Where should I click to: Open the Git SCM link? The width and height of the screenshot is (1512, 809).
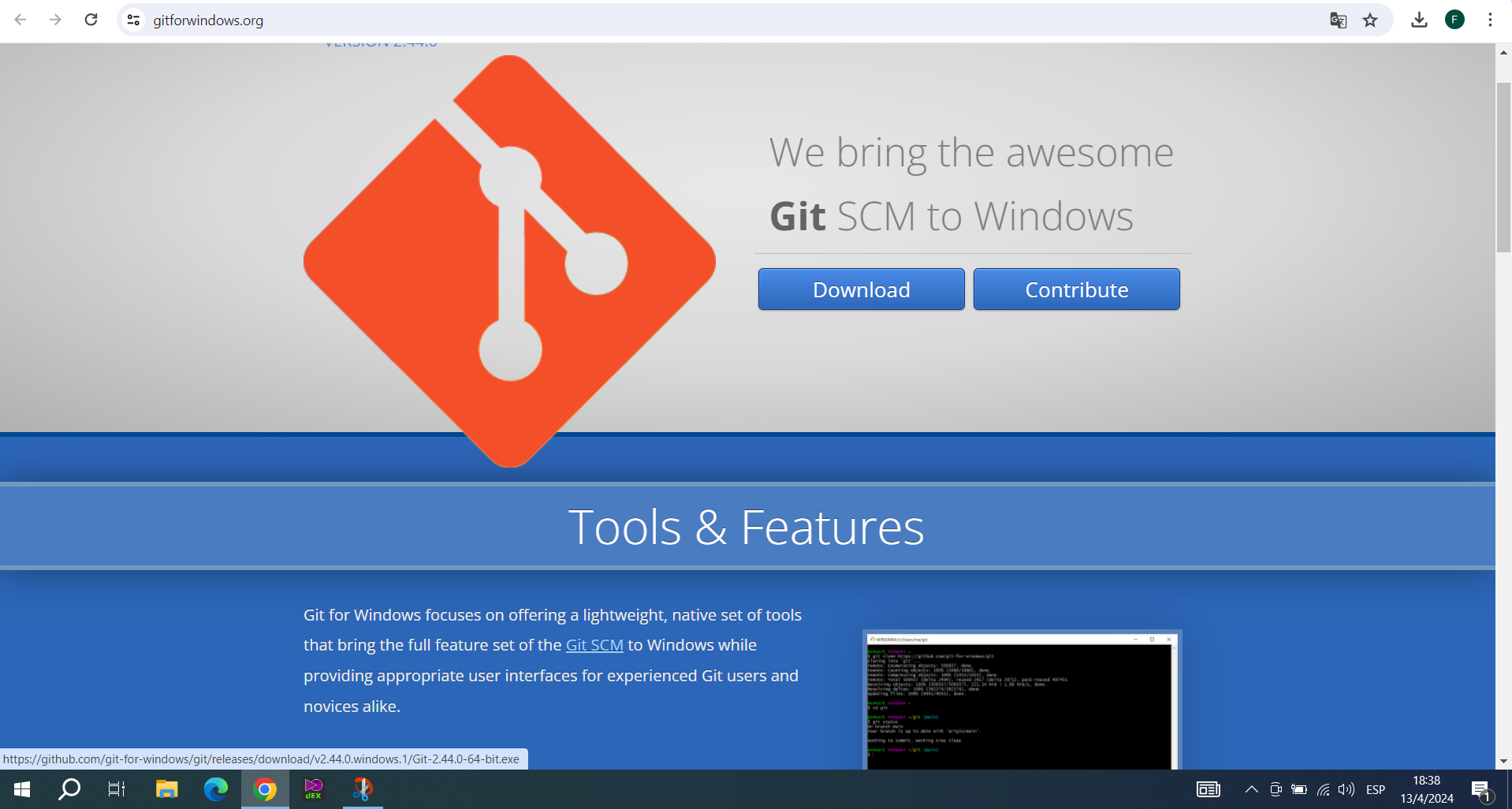pyautogui.click(x=594, y=645)
